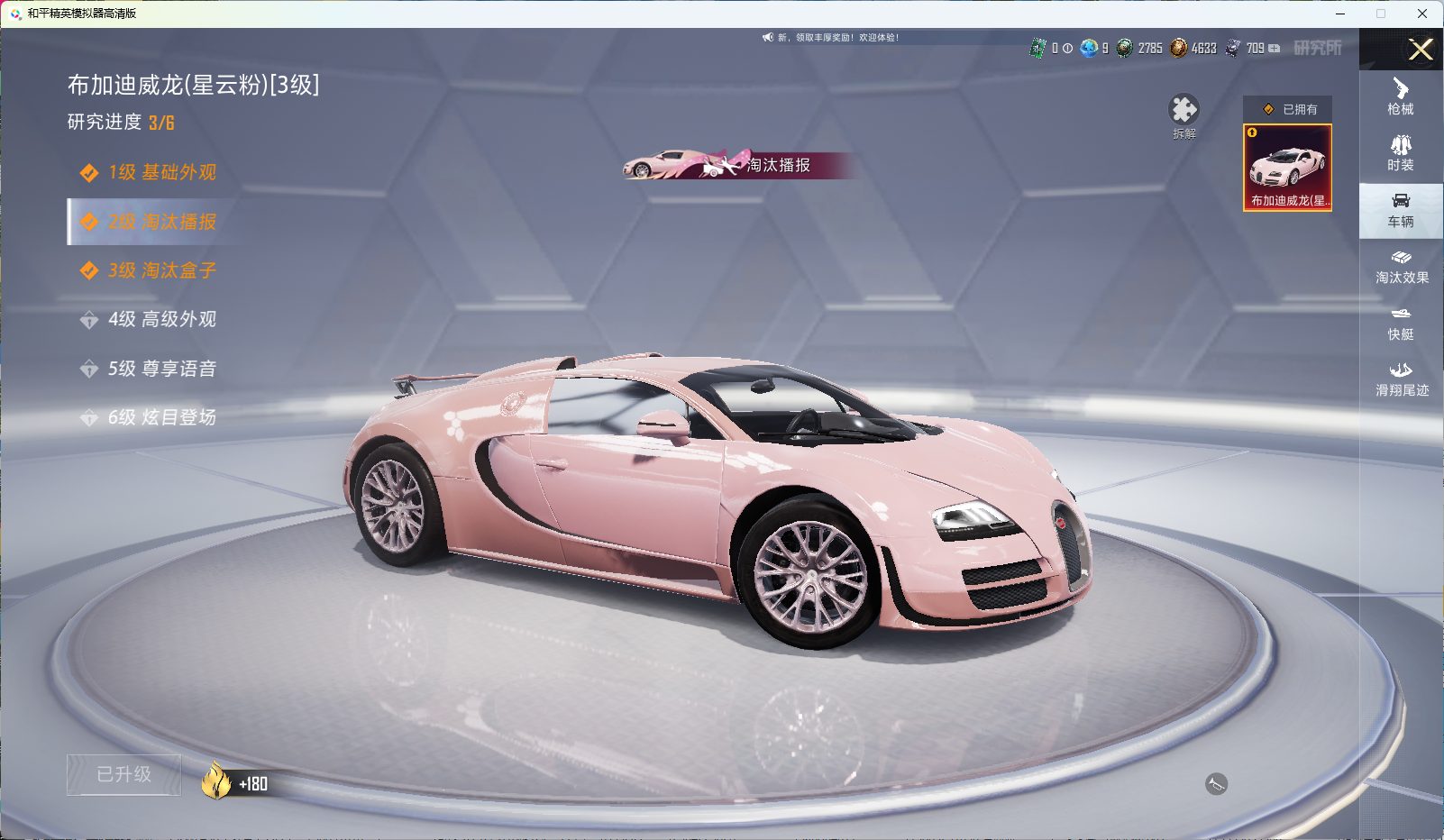
Task: Select the 车辆 (vehicles) category
Action: (x=1400, y=210)
